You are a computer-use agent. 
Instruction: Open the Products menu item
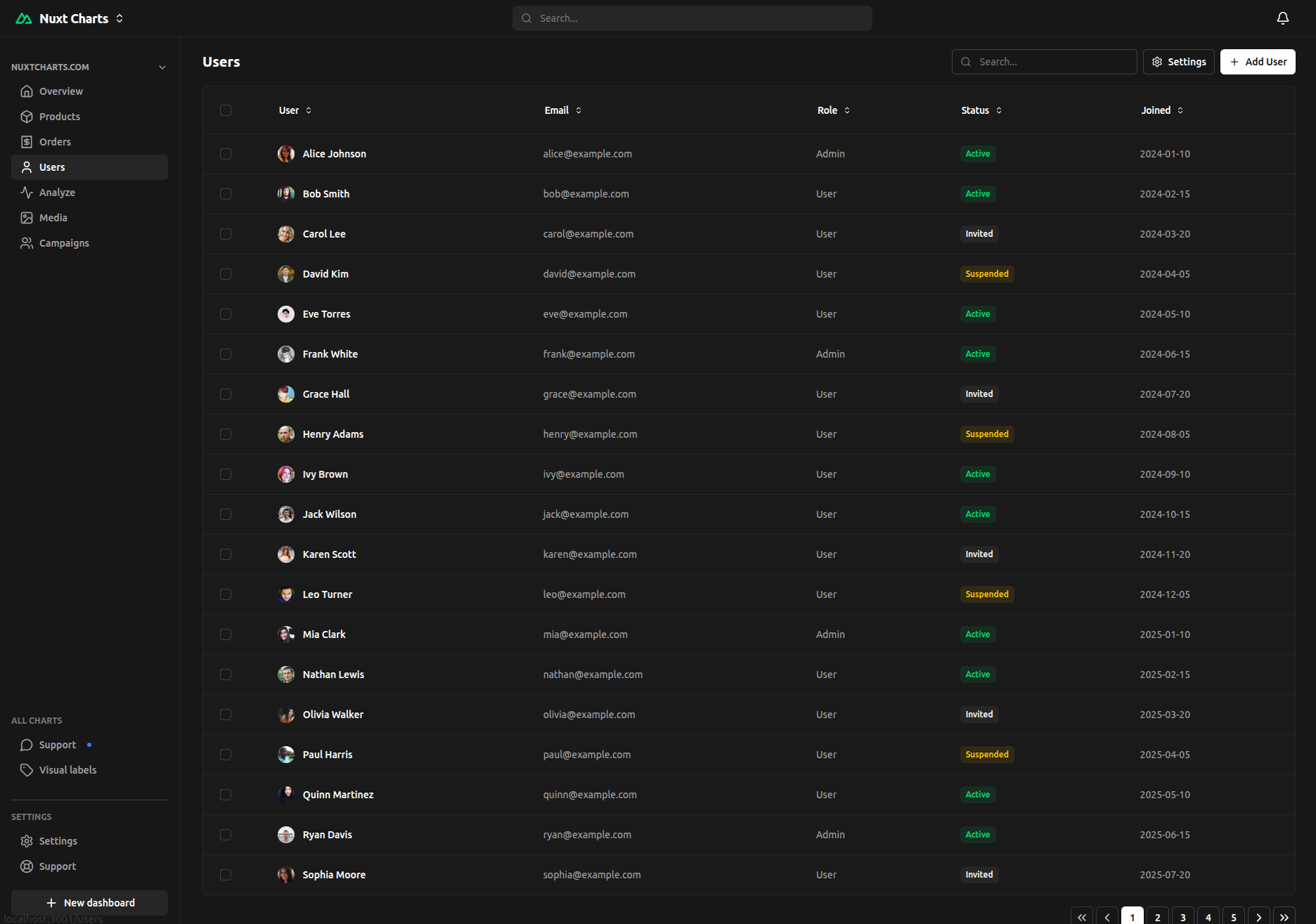pos(59,117)
